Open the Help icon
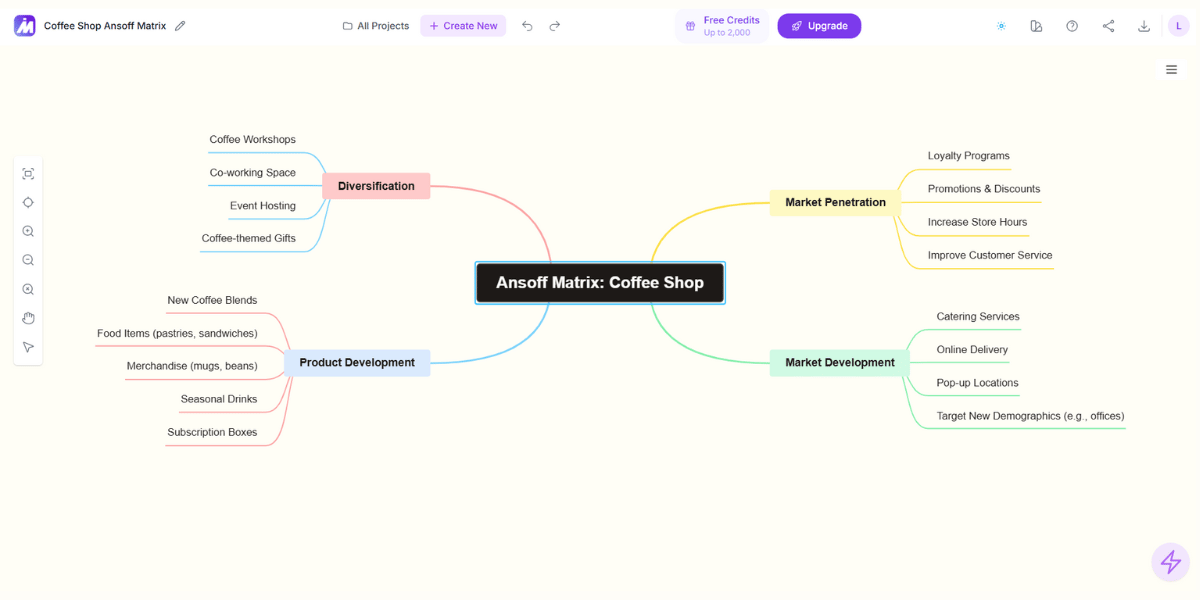The width and height of the screenshot is (1200, 600). (1072, 25)
